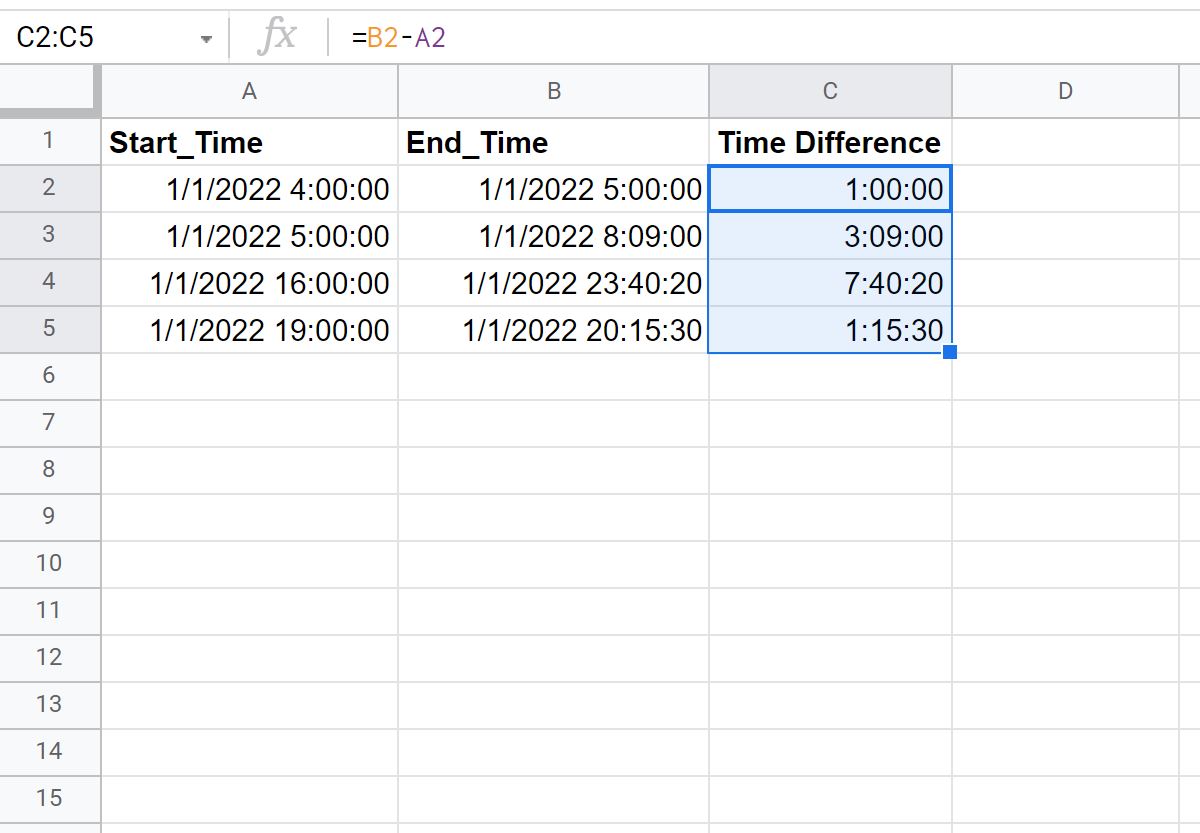Select end time cell 1/1/2022 5:00:00 in row 2
Viewport: 1200px width, 833px height.
click(x=553, y=188)
